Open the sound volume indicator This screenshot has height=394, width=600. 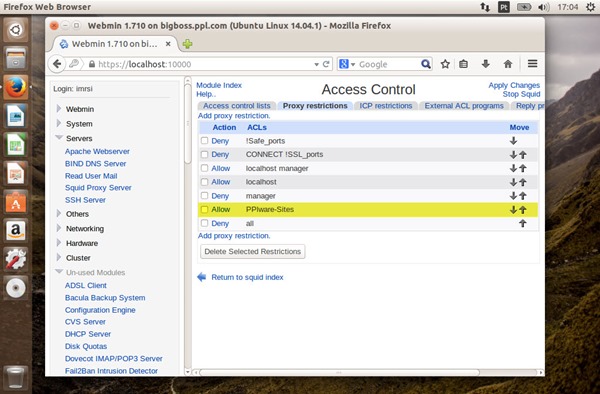coord(544,7)
